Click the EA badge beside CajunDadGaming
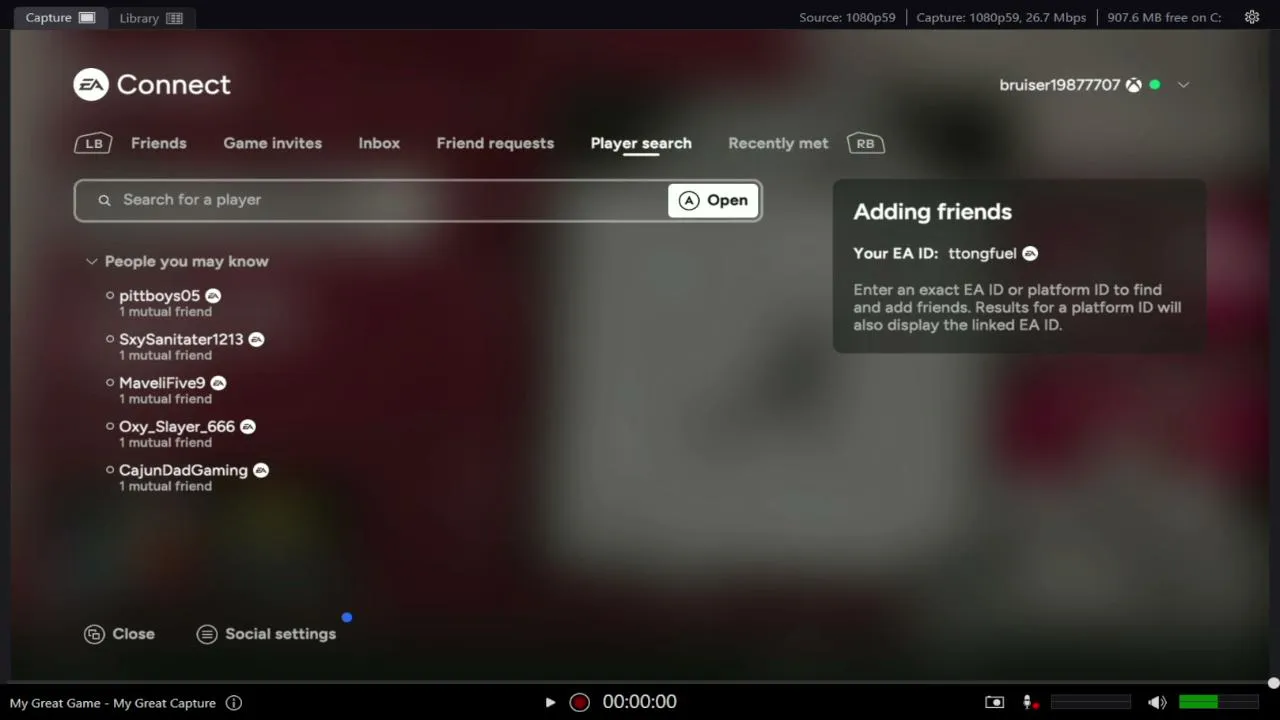Screen dimensions: 1280x720 click(x=261, y=470)
